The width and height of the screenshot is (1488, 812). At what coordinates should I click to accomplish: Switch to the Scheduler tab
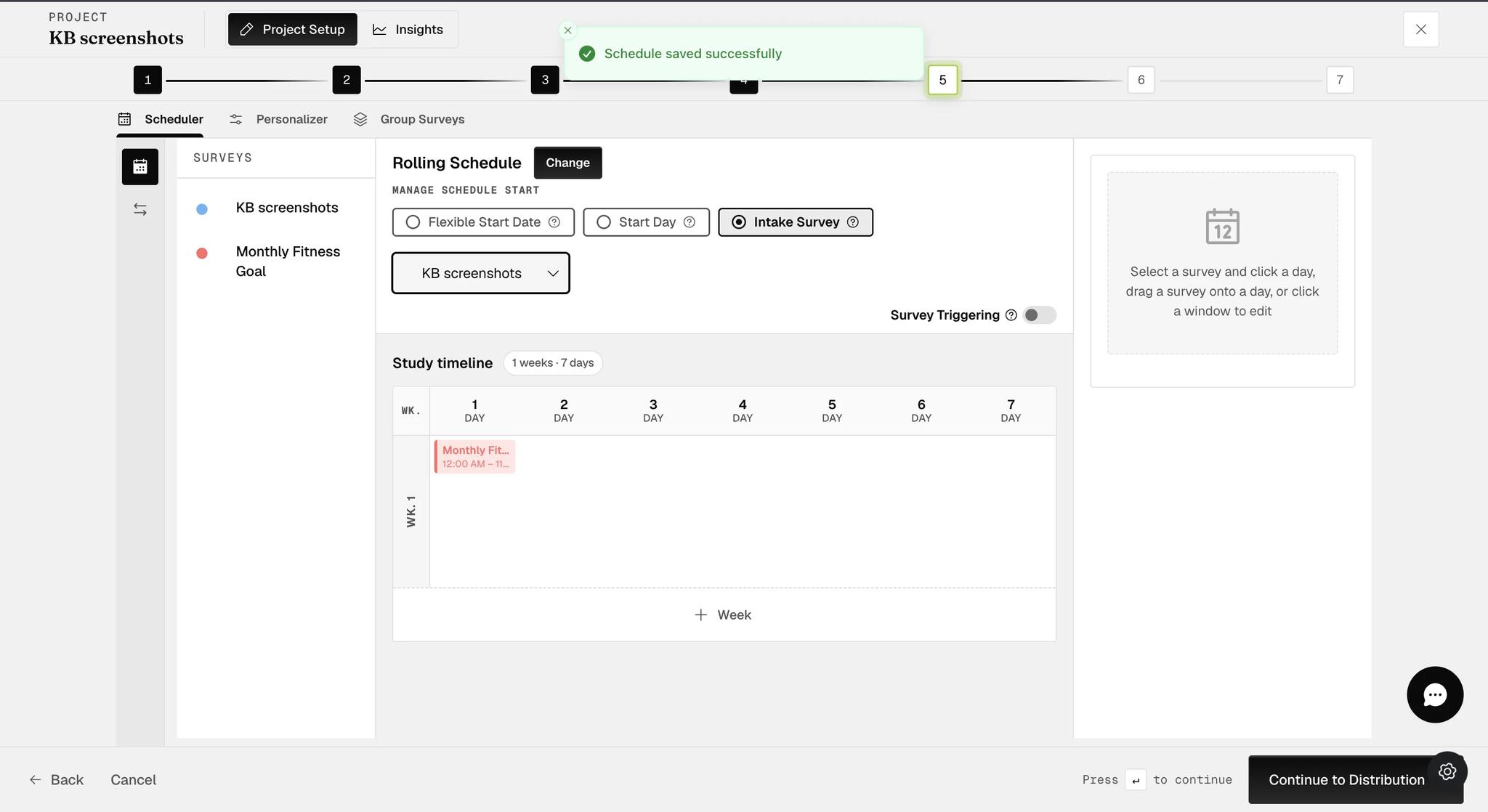click(161, 119)
